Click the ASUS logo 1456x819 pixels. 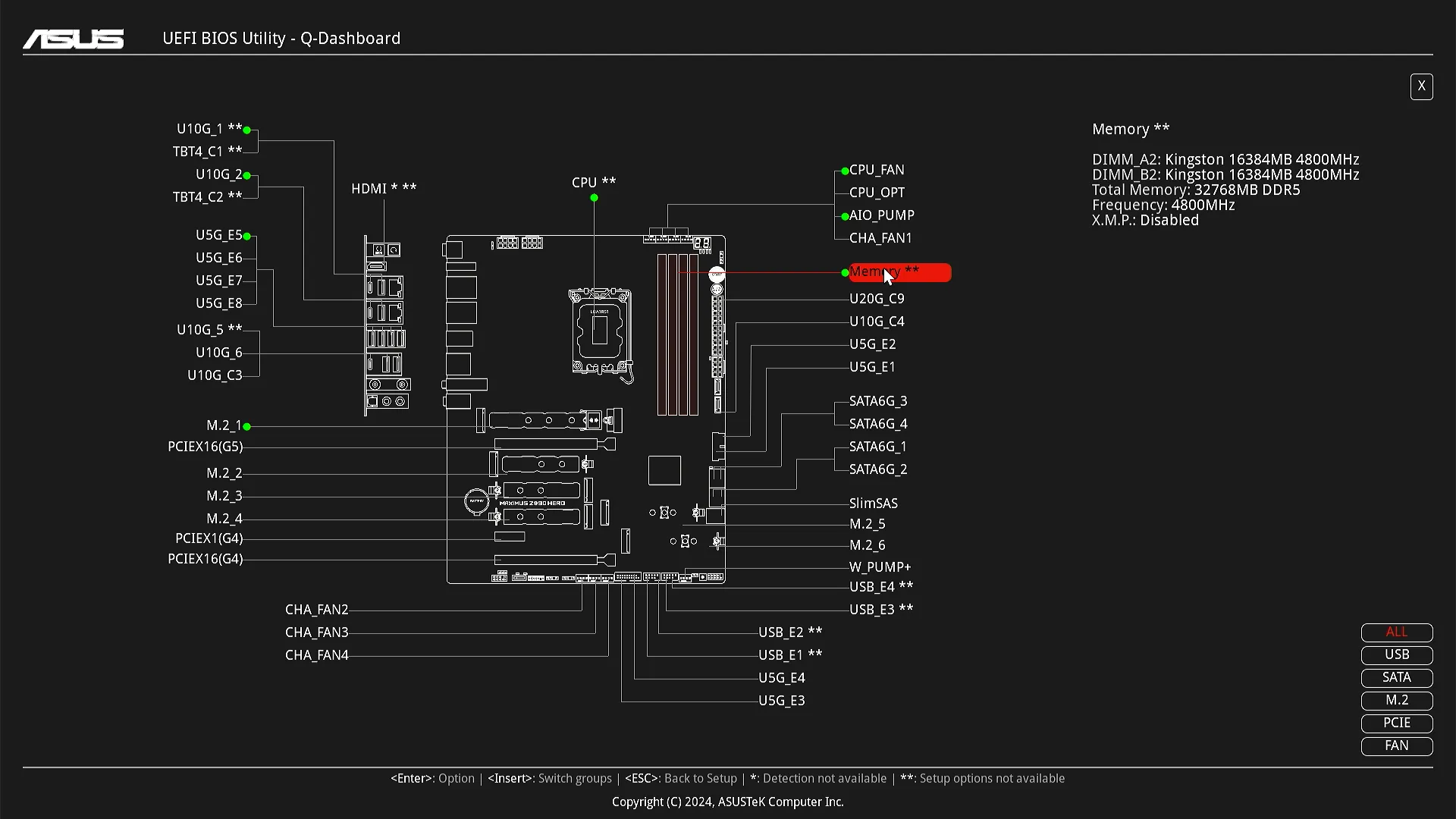tap(74, 39)
